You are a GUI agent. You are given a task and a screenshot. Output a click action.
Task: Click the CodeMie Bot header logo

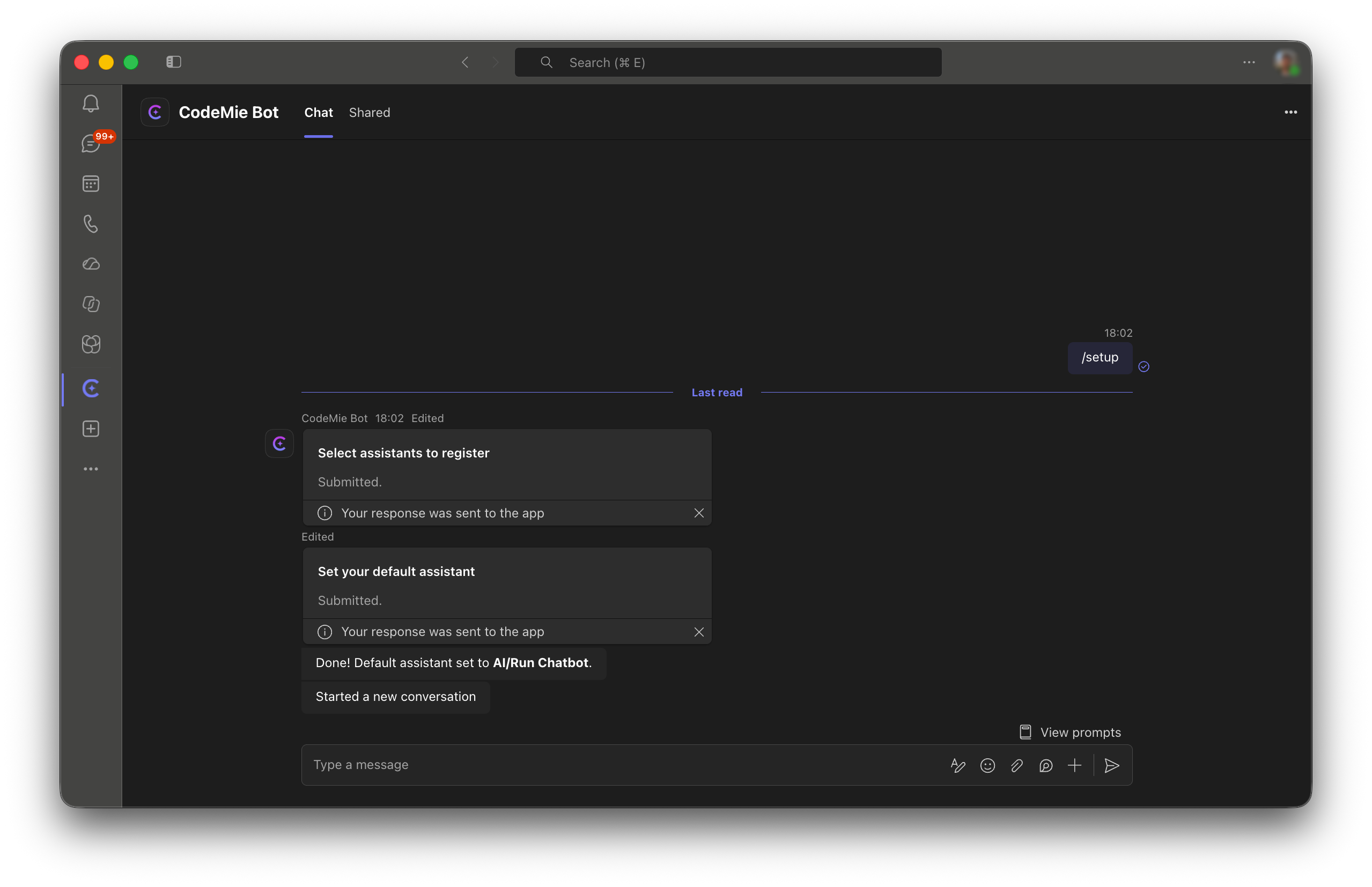click(x=155, y=112)
